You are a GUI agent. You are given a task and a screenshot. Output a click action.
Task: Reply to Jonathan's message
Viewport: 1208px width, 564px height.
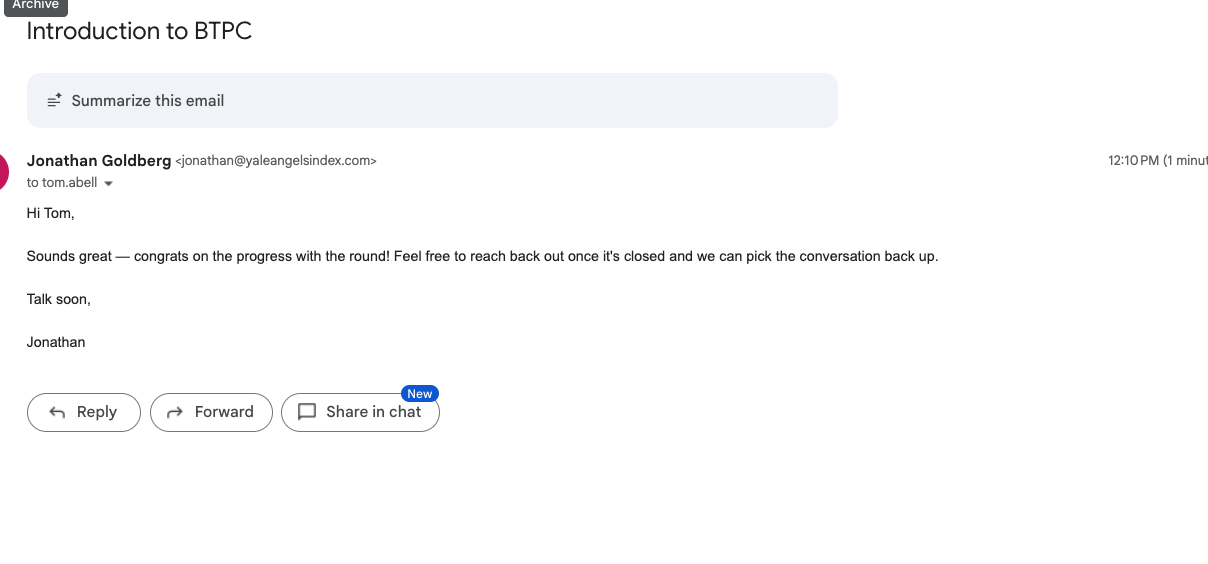click(x=84, y=412)
